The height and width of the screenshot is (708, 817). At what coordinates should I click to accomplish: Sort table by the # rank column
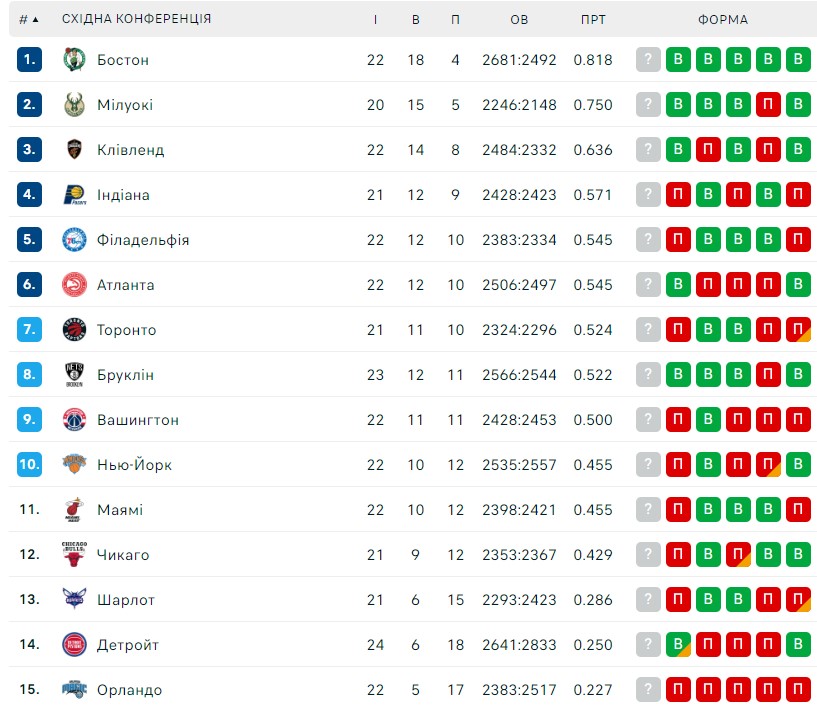[x=29, y=19]
